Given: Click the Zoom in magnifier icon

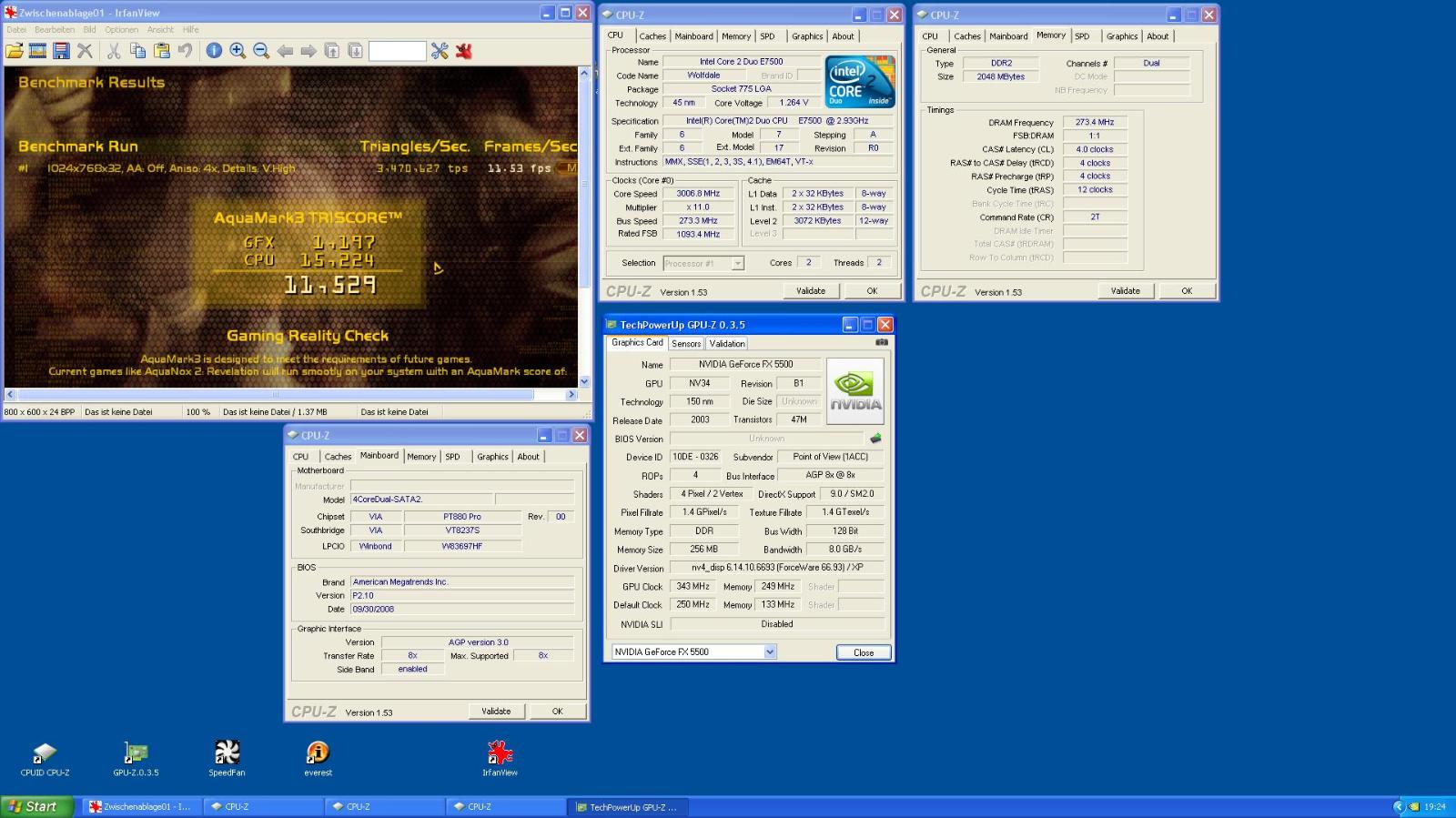Looking at the screenshot, I should [x=238, y=51].
